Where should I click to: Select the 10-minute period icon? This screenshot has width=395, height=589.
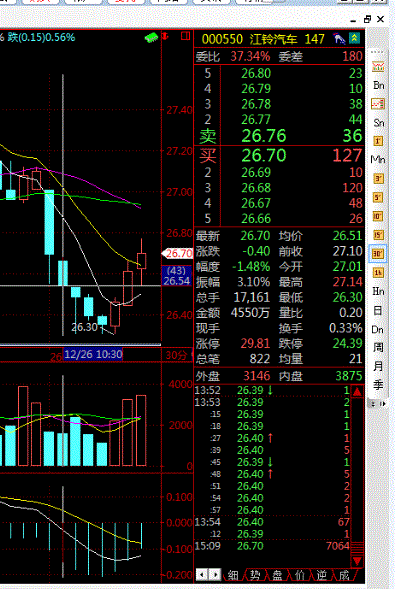click(x=378, y=216)
